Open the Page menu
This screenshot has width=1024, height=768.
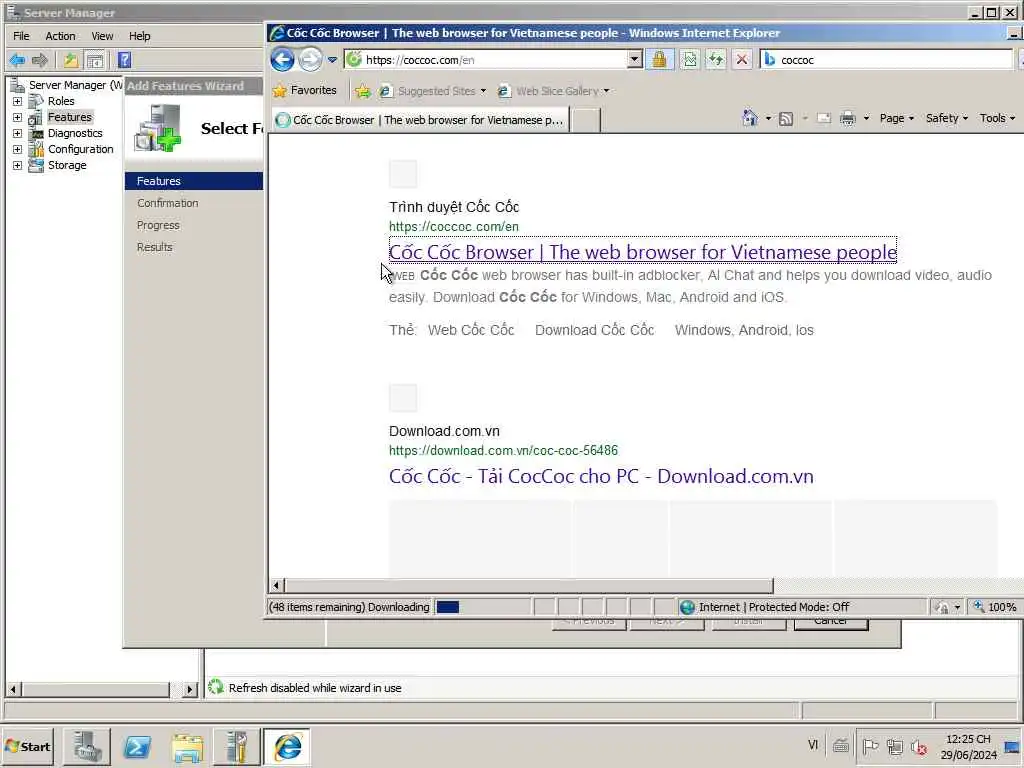(896, 118)
